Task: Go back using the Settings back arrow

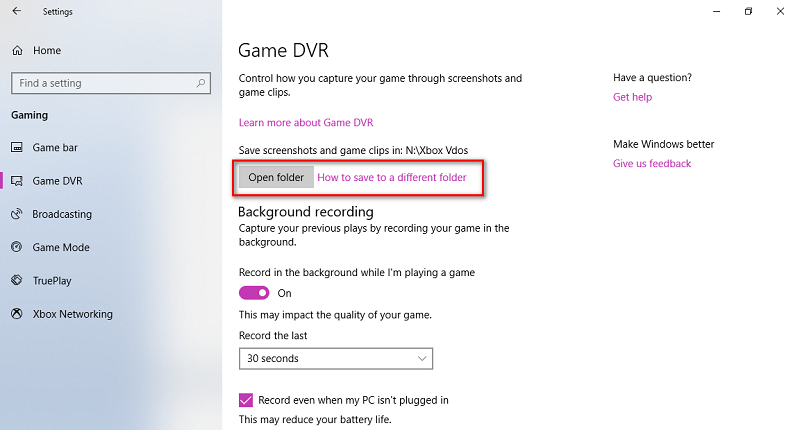Action: coord(17,11)
